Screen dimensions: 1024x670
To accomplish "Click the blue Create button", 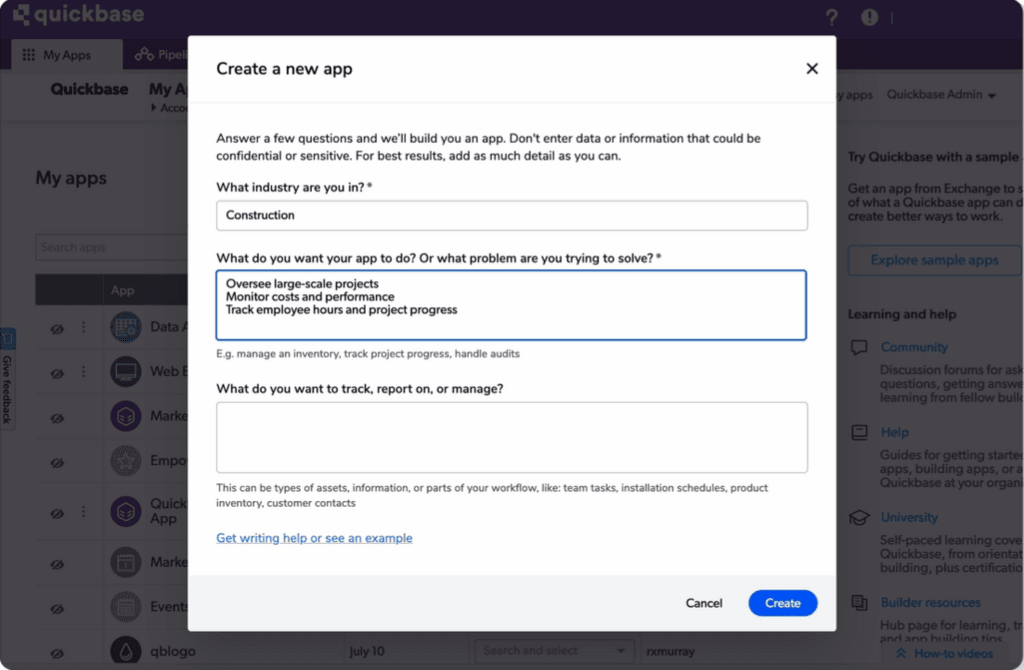I will (x=782, y=603).
